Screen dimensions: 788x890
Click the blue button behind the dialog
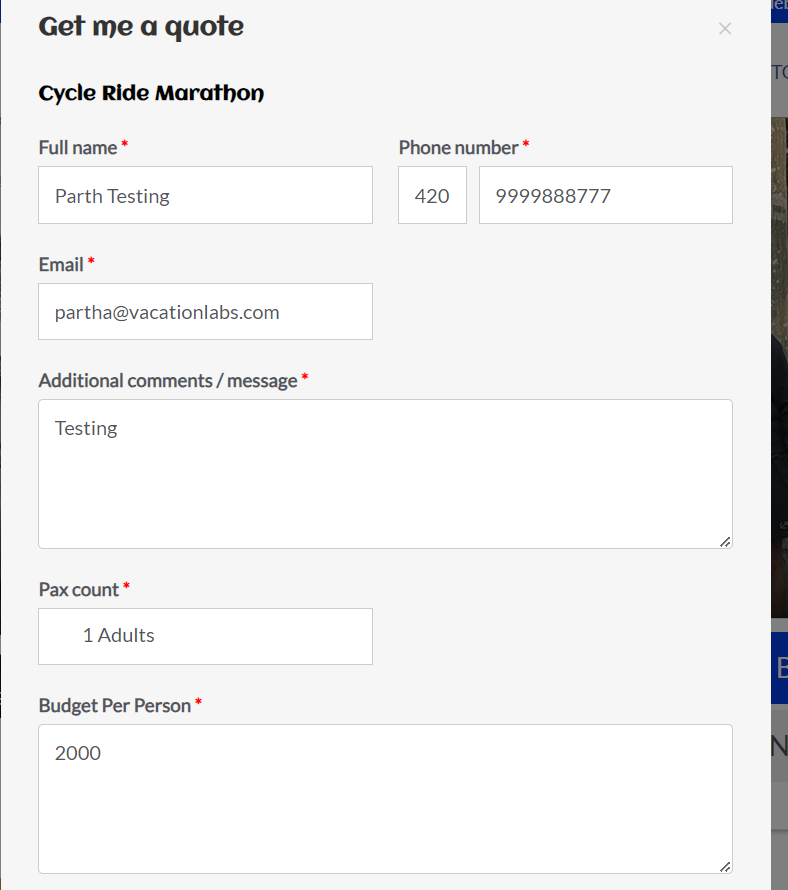[x=779, y=667]
